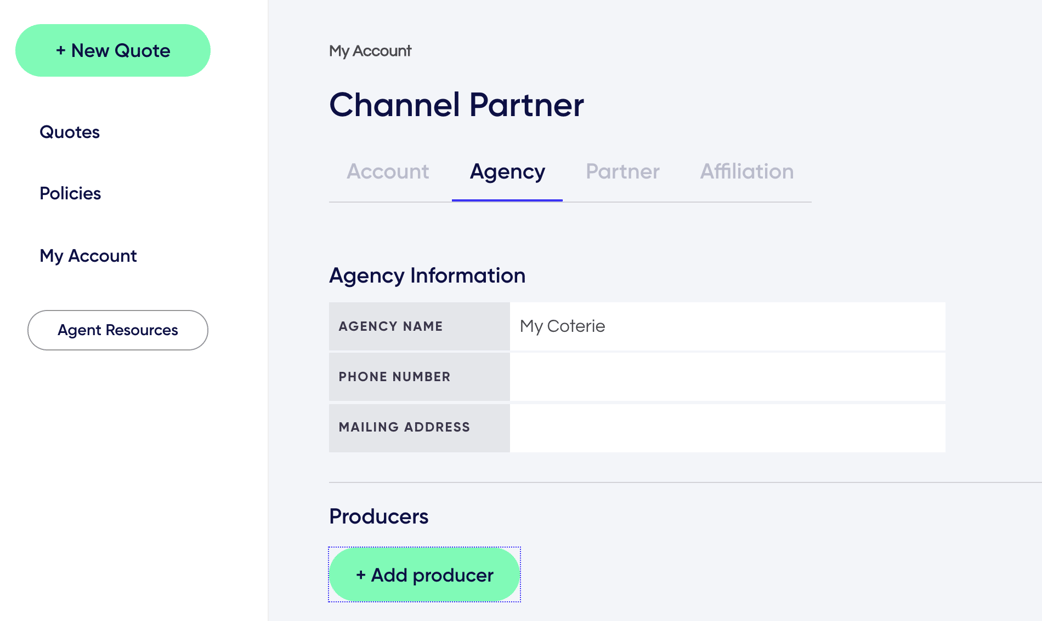
Task: Click the Agency Name field
Action: pyautogui.click(x=727, y=326)
